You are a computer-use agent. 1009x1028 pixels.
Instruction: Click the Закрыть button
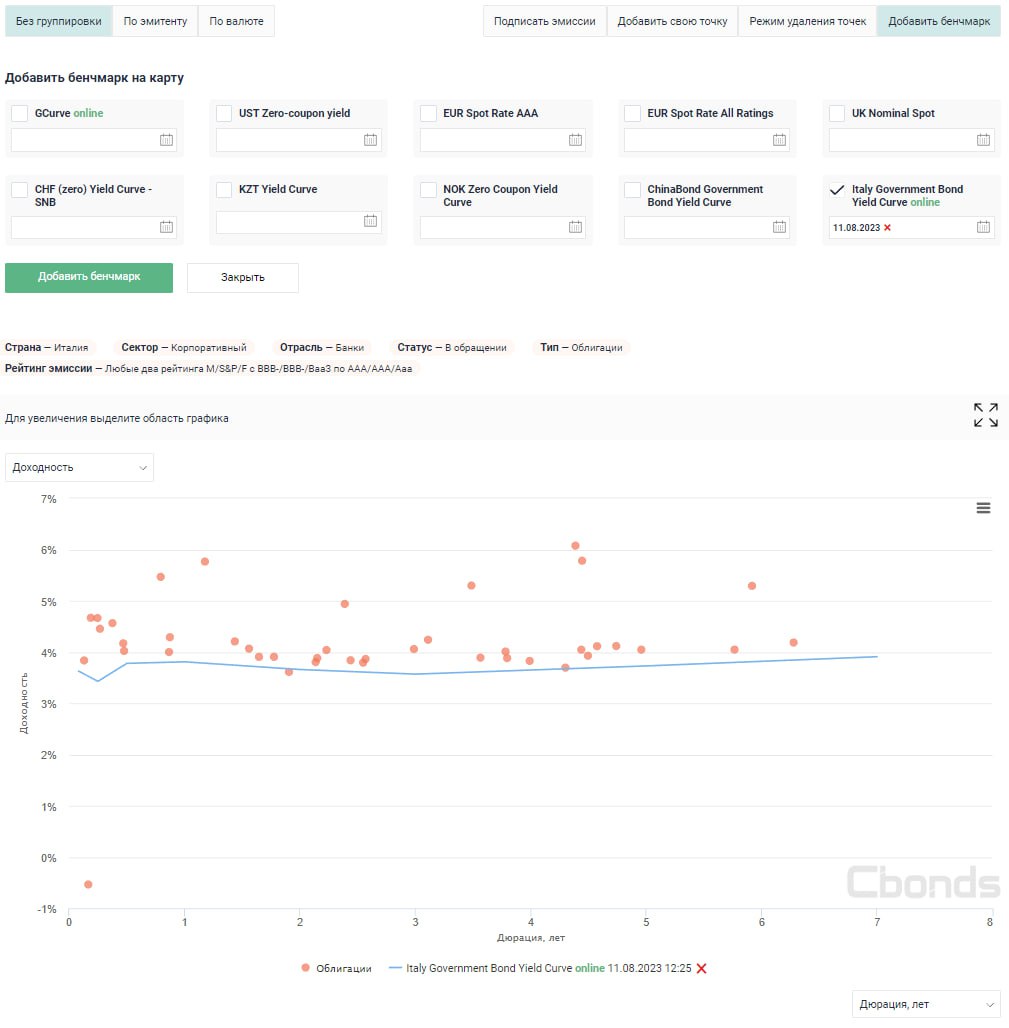243,277
